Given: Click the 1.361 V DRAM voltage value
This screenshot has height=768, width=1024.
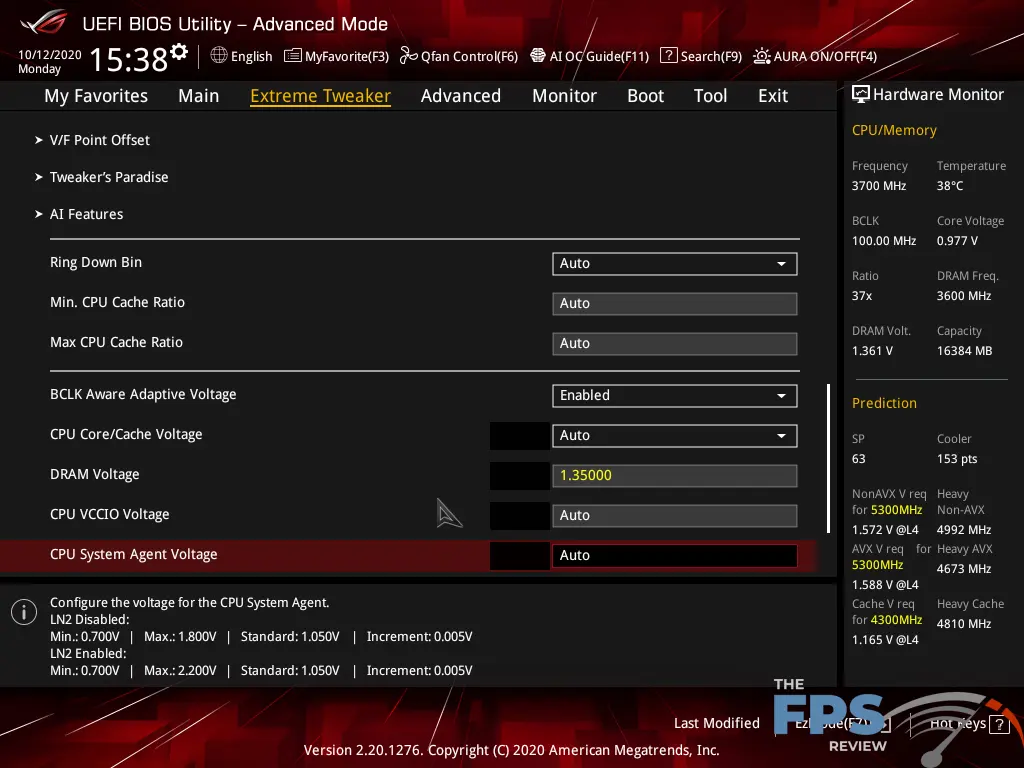Looking at the screenshot, I should tap(872, 351).
